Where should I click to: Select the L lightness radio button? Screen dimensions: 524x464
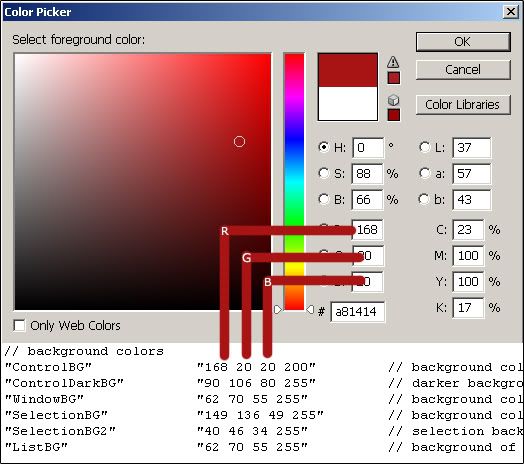pyautogui.click(x=424, y=147)
